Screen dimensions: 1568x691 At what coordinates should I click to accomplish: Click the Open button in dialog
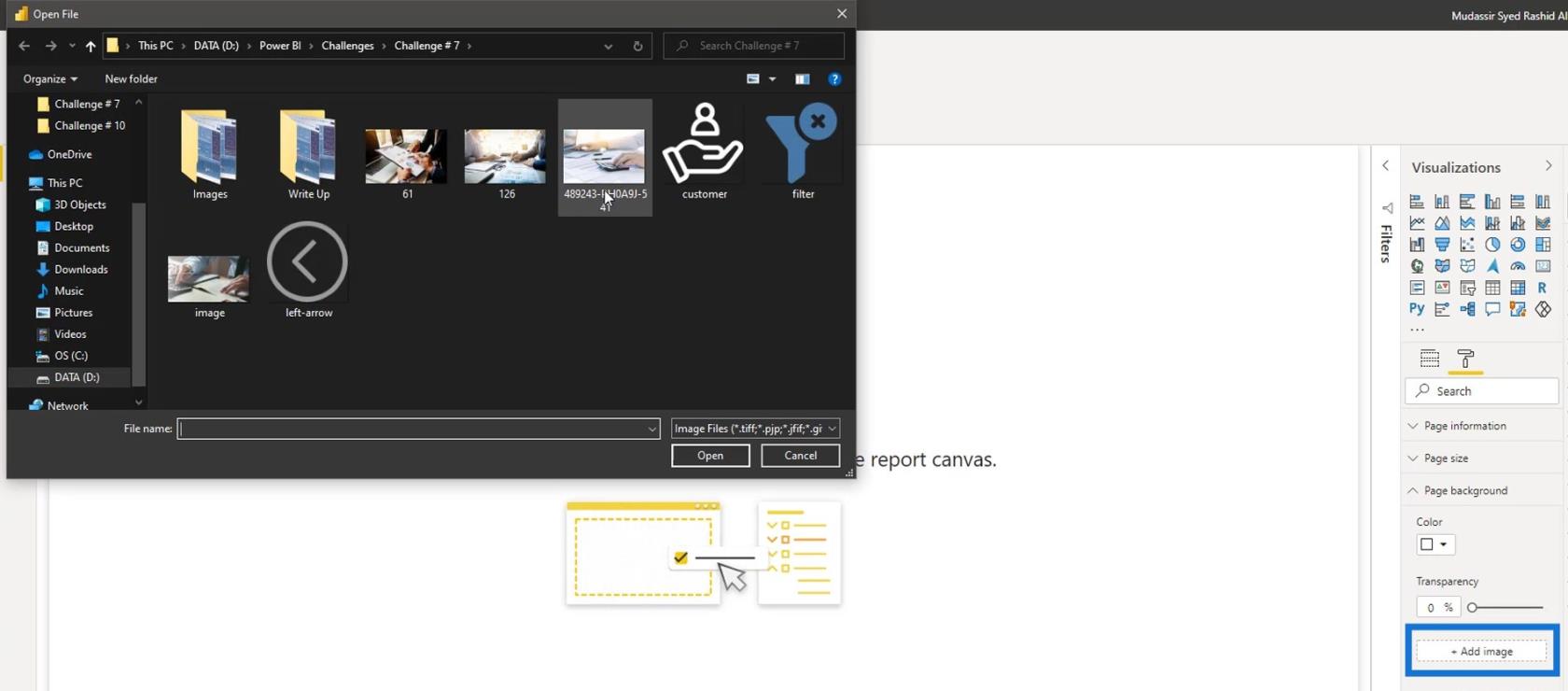click(710, 456)
